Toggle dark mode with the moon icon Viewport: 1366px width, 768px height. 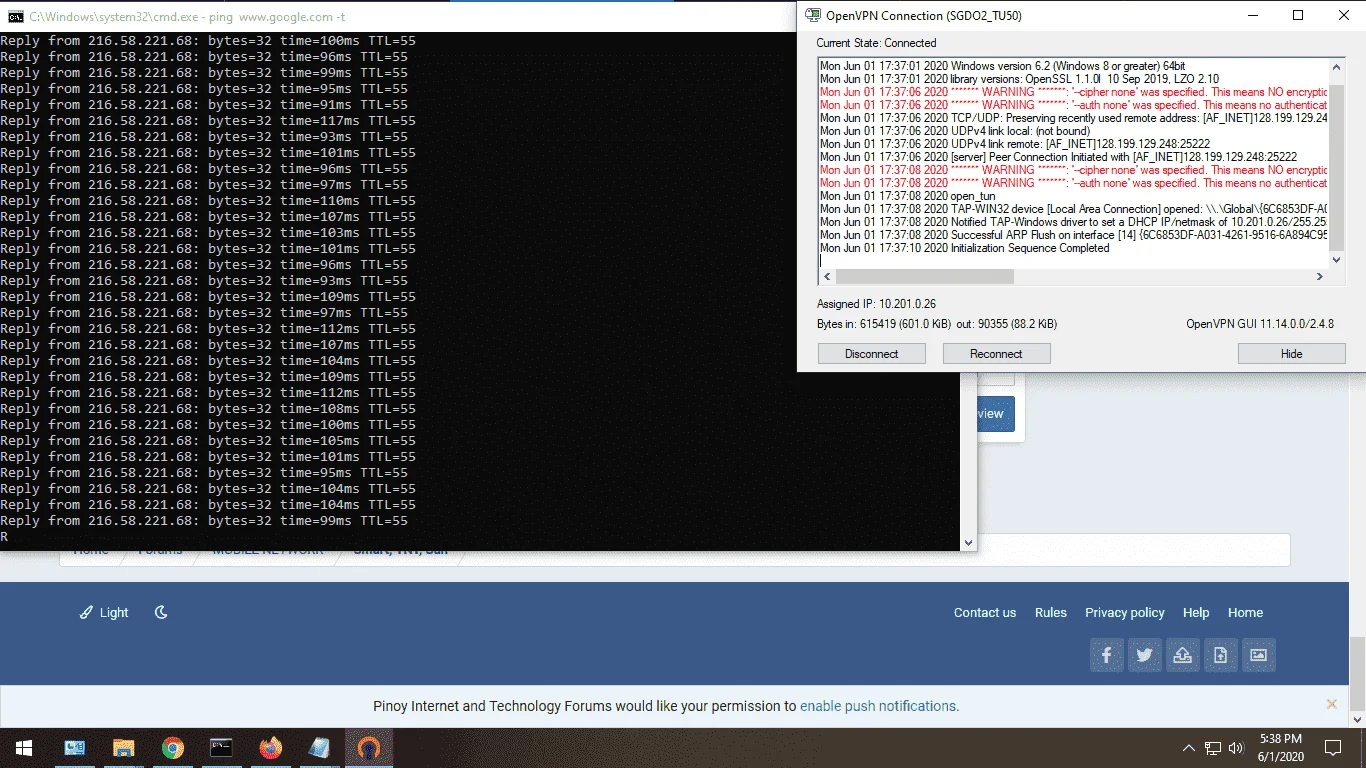pyautogui.click(x=161, y=612)
